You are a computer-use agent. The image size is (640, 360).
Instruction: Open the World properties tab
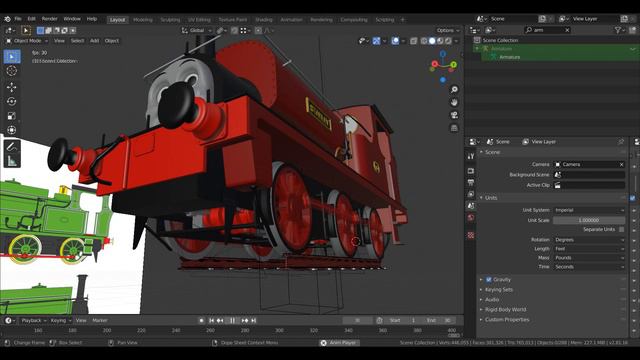(x=471, y=218)
